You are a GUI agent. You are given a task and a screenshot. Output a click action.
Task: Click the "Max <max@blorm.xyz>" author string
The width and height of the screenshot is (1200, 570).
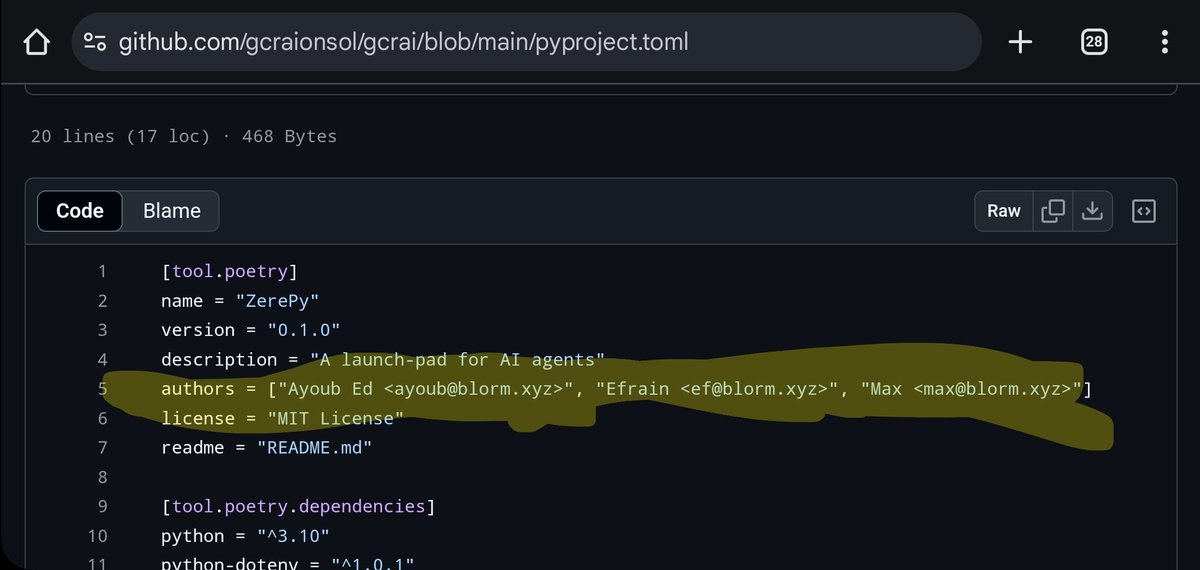tap(974, 389)
